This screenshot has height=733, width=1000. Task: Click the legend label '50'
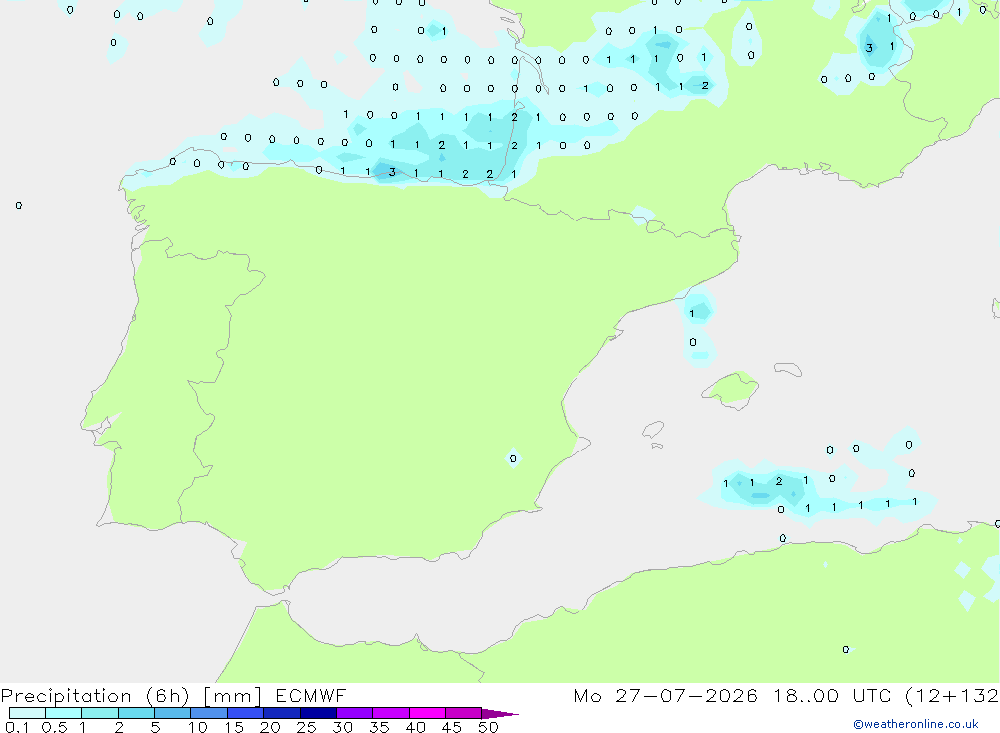click(x=488, y=727)
